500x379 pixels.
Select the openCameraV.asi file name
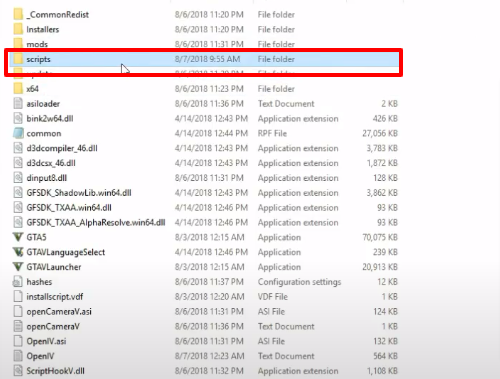coord(59,312)
